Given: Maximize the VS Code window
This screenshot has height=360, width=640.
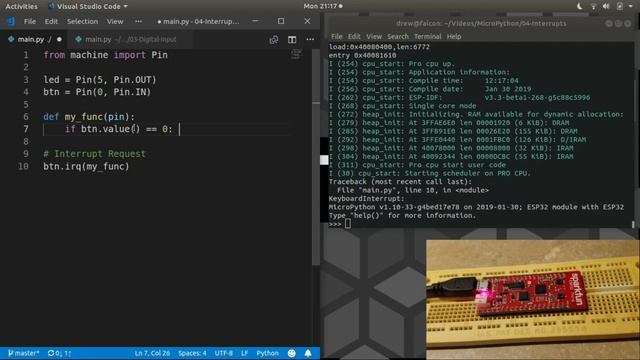Looking at the screenshot, I should (281, 21).
